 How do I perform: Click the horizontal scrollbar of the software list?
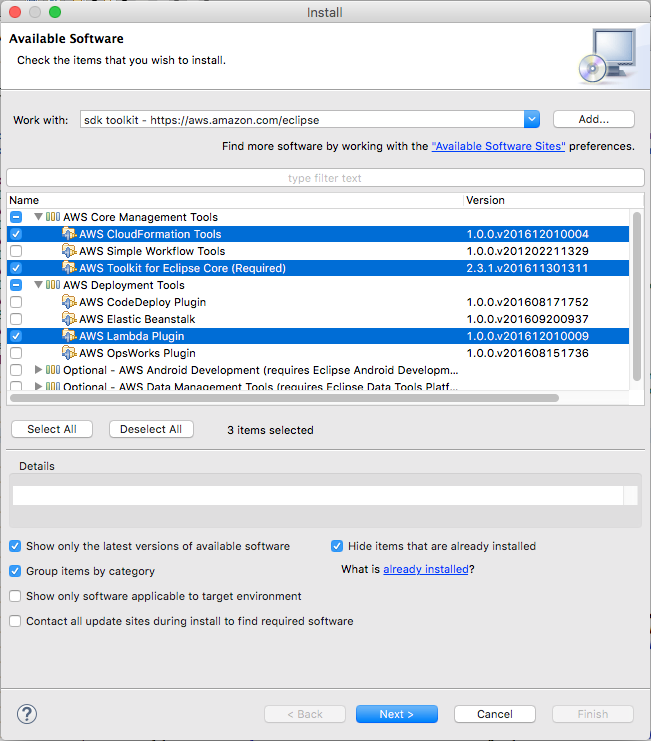(284, 398)
